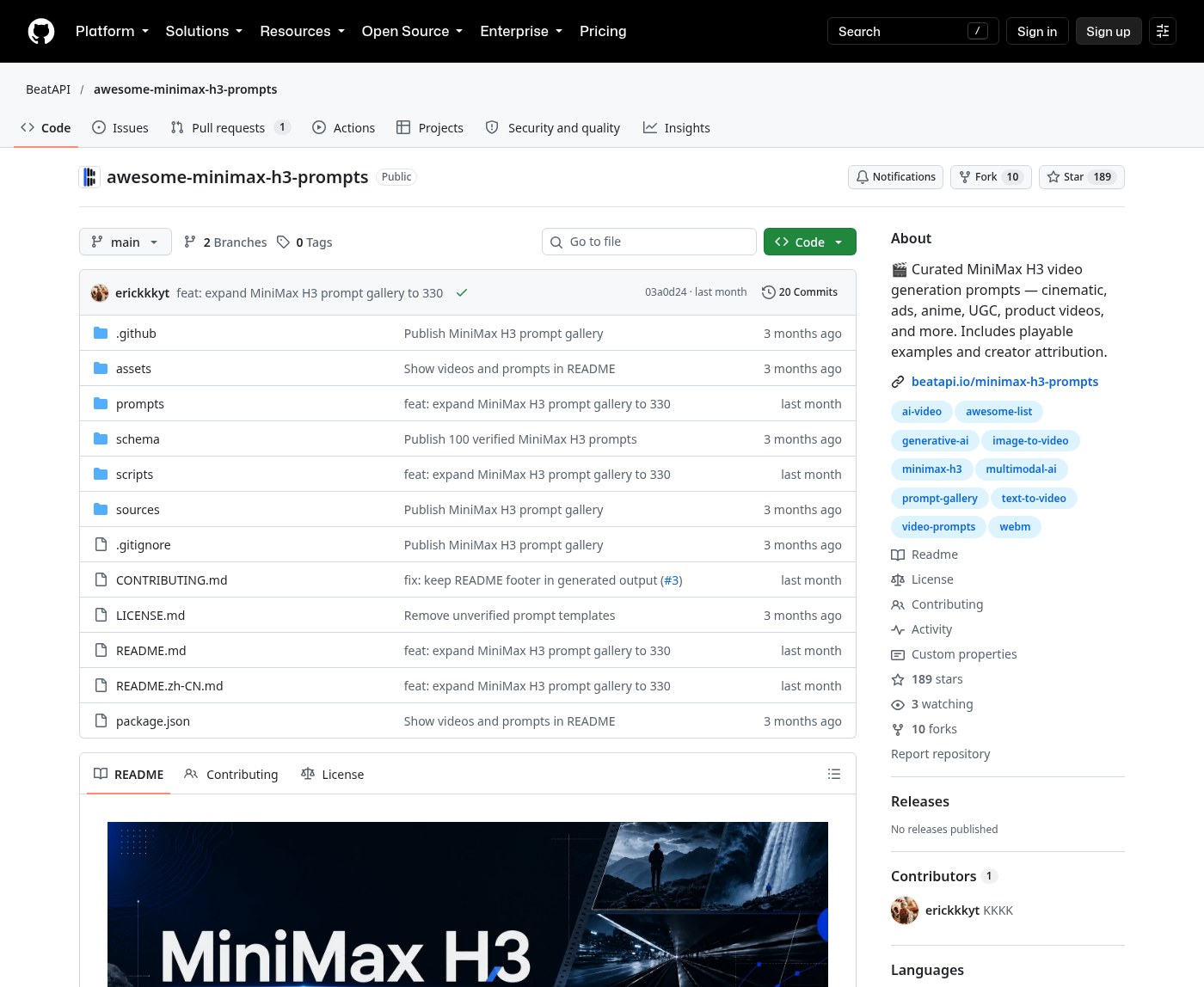
Task: Expand the Solutions menu
Action: 204,31
